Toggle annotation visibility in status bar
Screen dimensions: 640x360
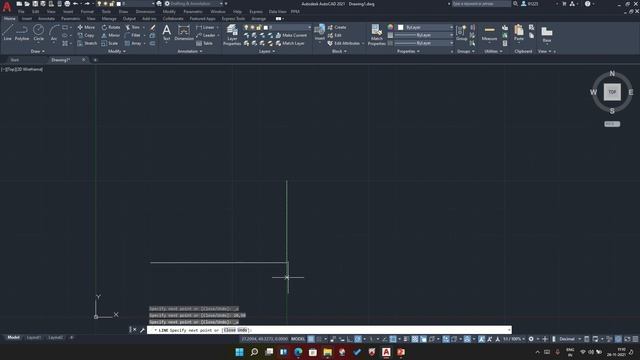coord(482,339)
